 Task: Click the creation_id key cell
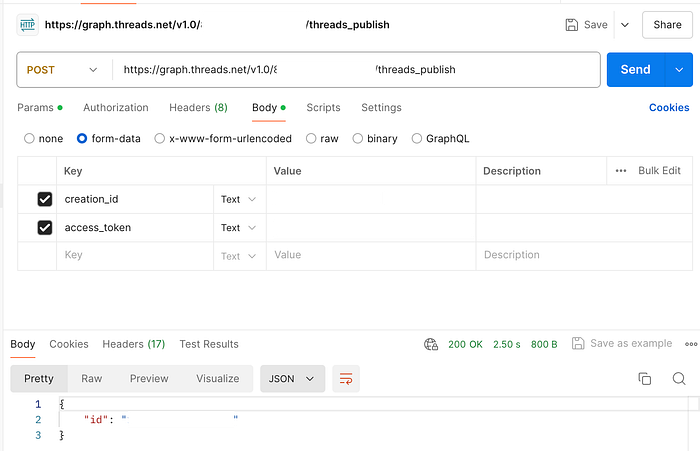pyautogui.click(x=135, y=199)
